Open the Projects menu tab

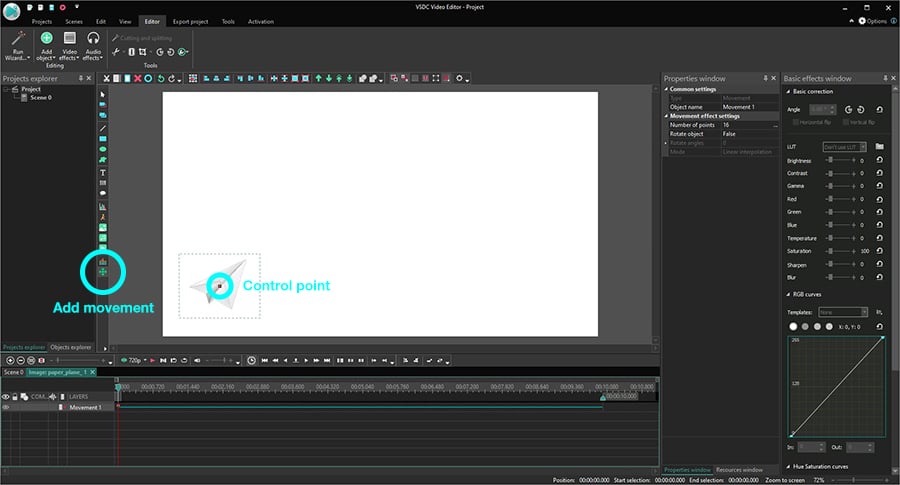pyautogui.click(x=42, y=22)
